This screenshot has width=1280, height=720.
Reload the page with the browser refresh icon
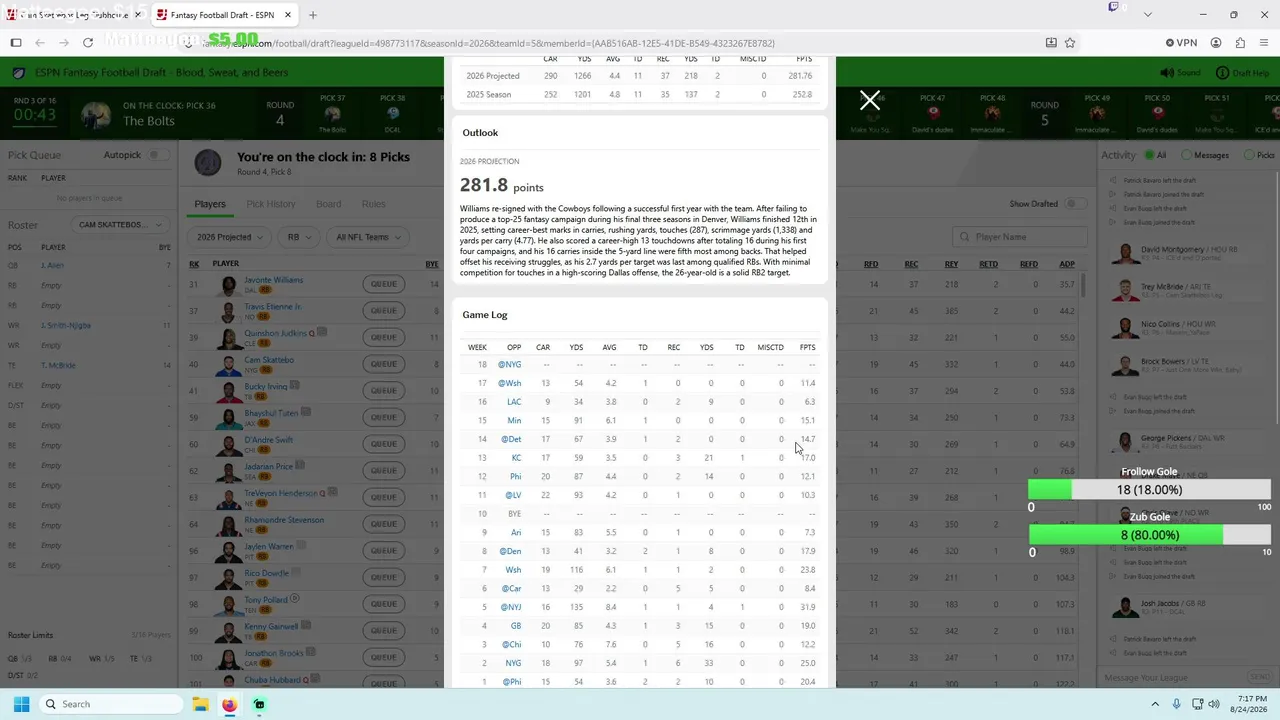(88, 43)
